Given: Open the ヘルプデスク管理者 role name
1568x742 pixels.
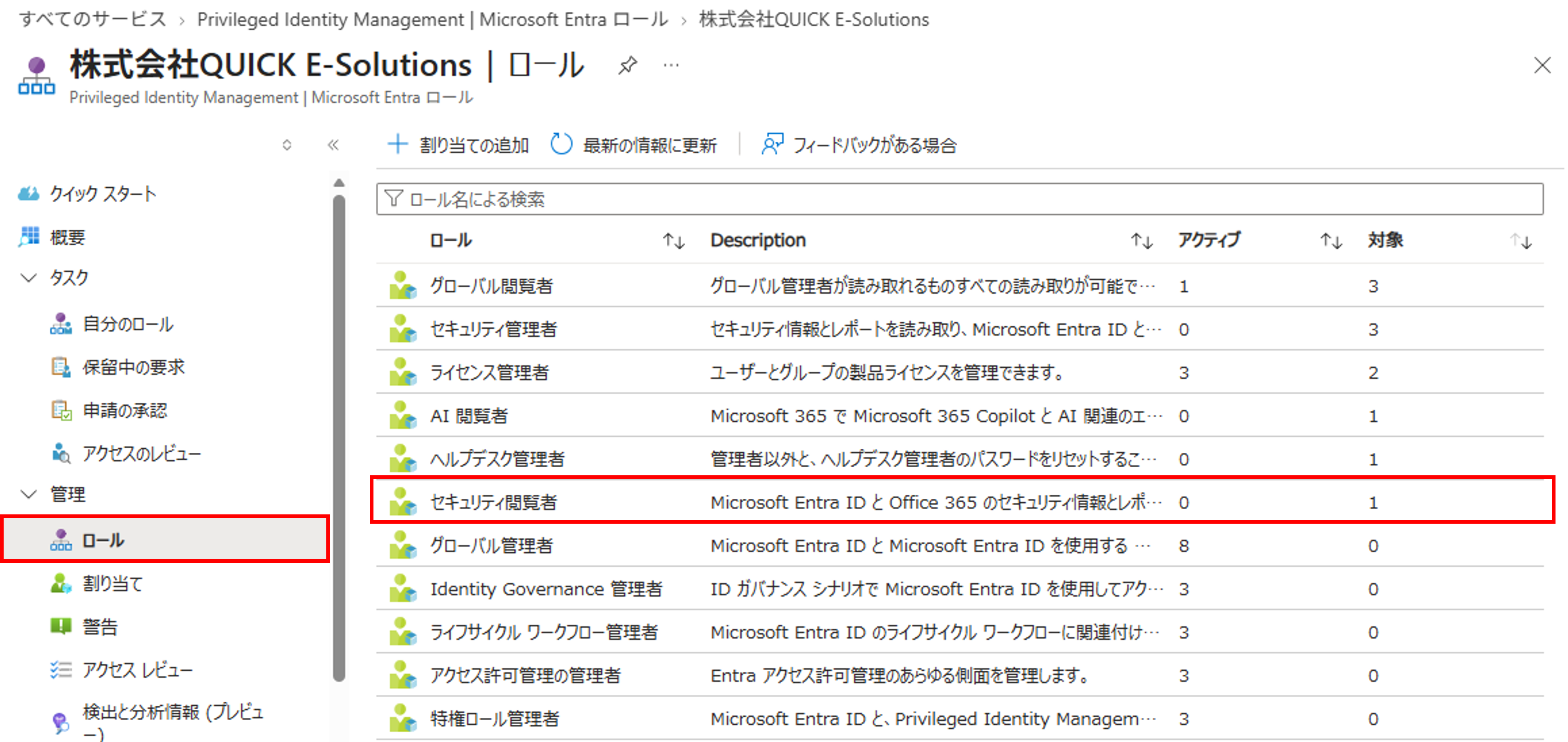Looking at the screenshot, I should click(x=497, y=458).
